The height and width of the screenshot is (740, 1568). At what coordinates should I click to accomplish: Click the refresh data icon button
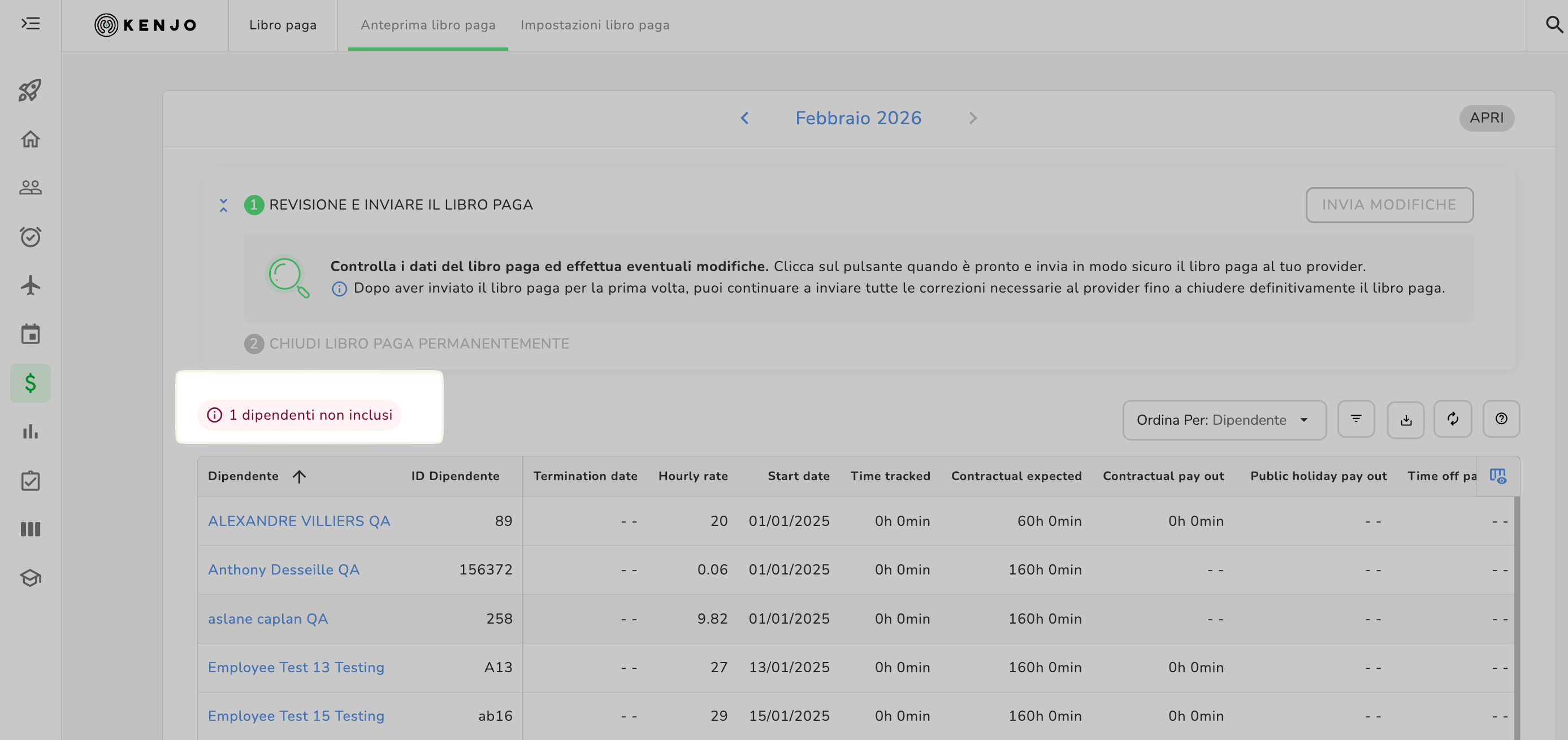point(1452,419)
